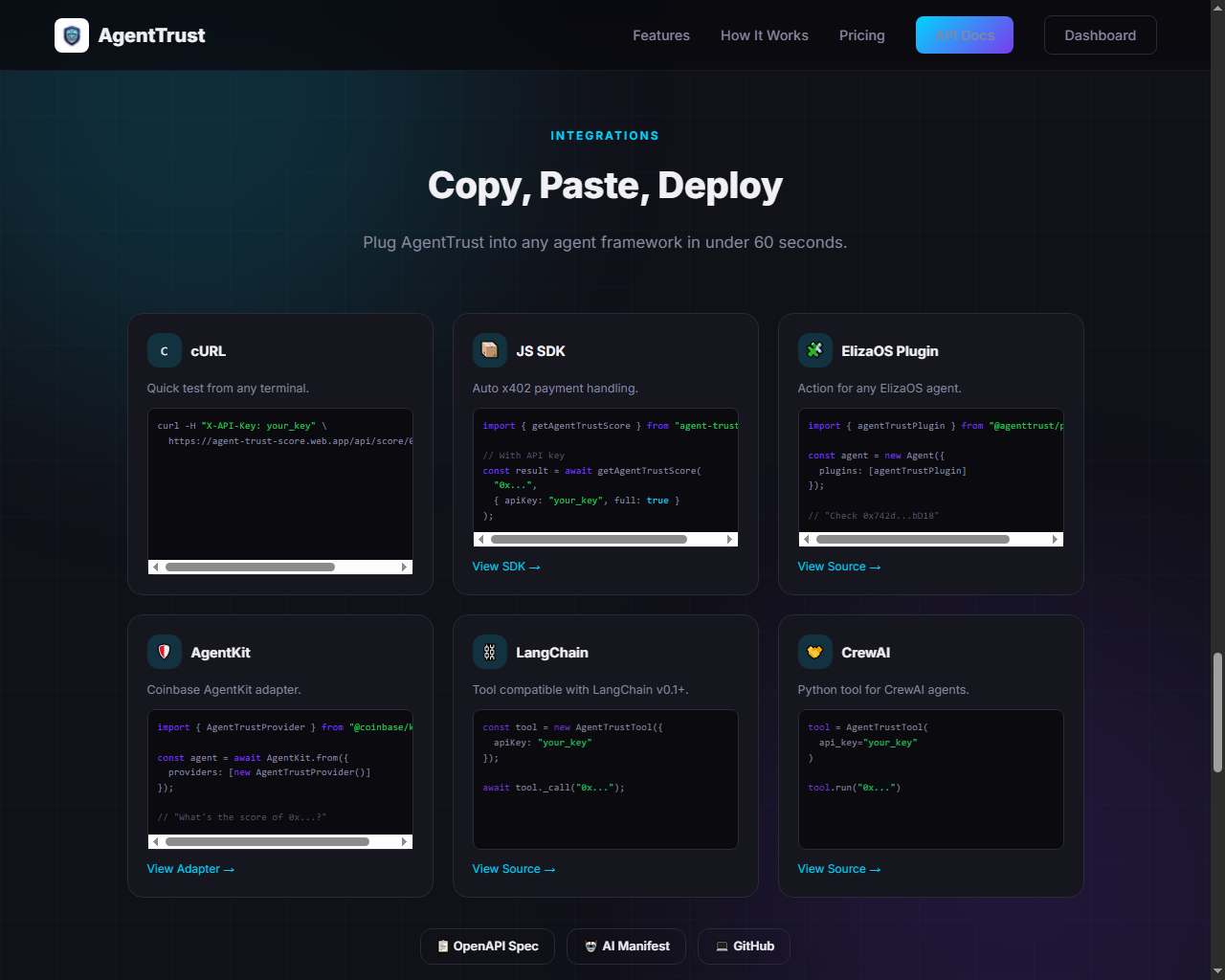Image resolution: width=1225 pixels, height=980 pixels.
Task: Click the LangChain chain icon
Action: click(x=490, y=653)
